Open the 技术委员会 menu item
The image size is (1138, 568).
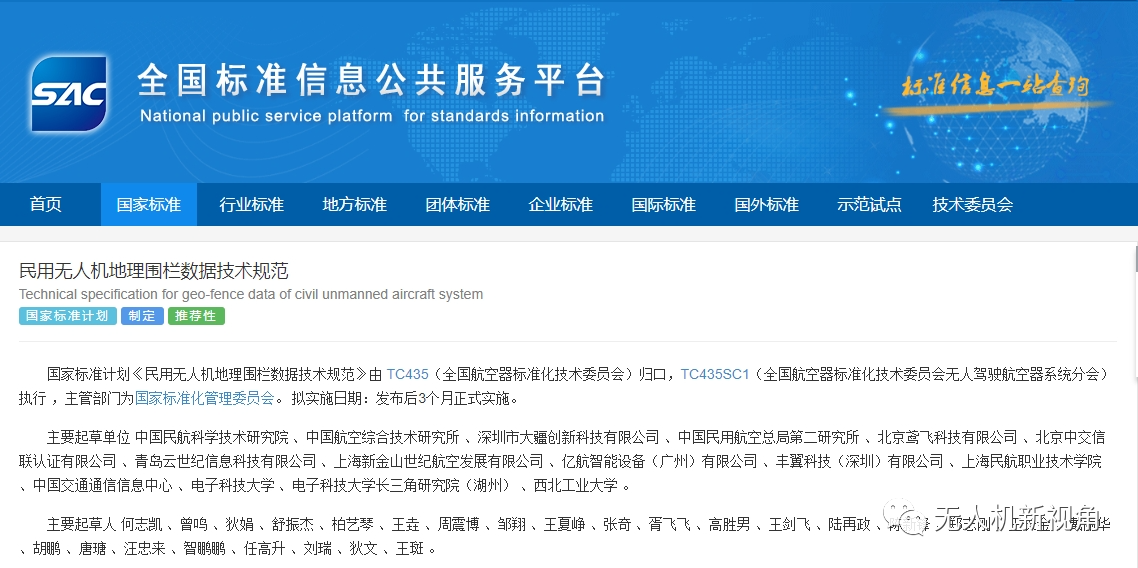[973, 205]
